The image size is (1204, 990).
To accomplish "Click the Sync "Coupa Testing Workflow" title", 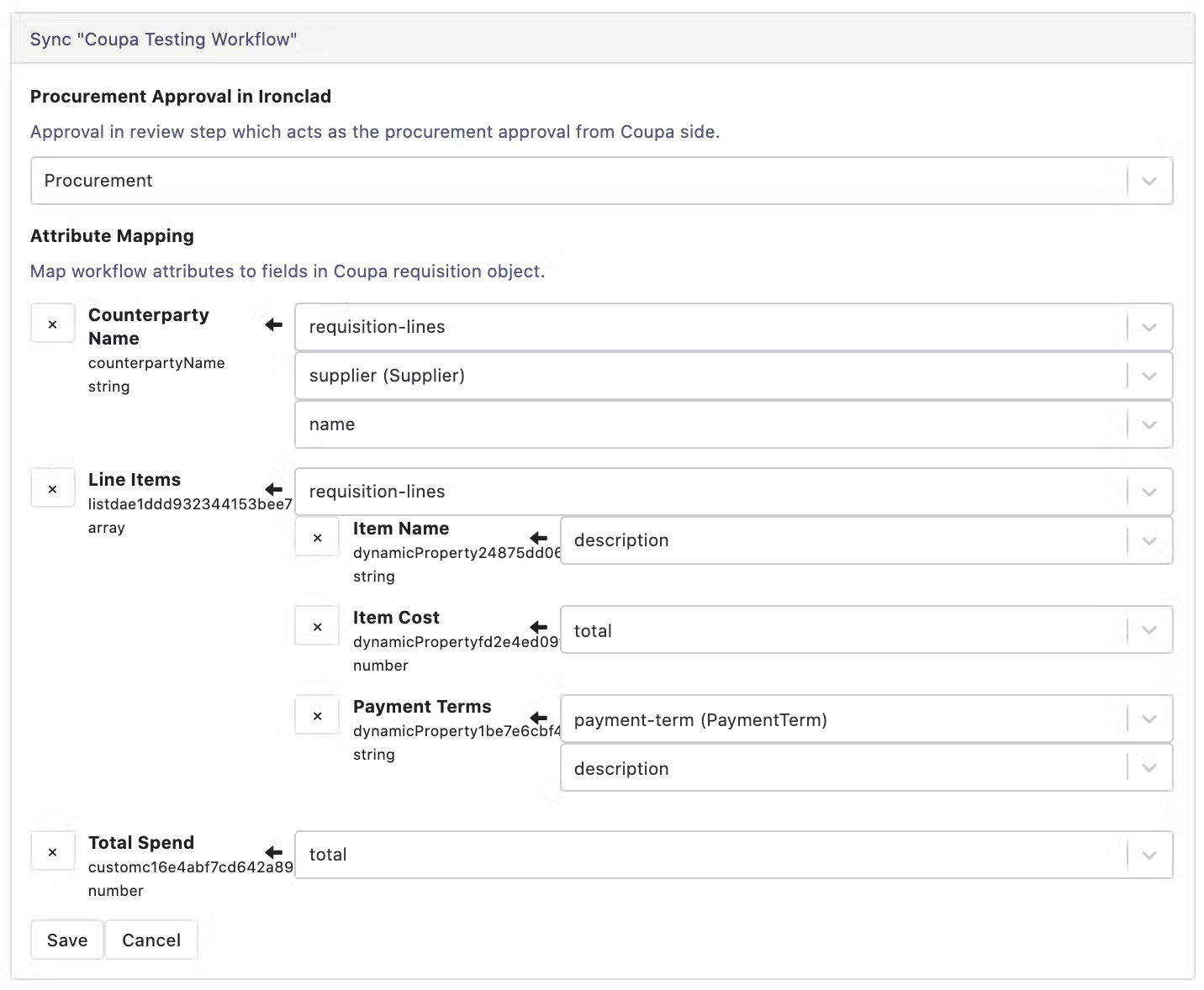I will click(164, 39).
